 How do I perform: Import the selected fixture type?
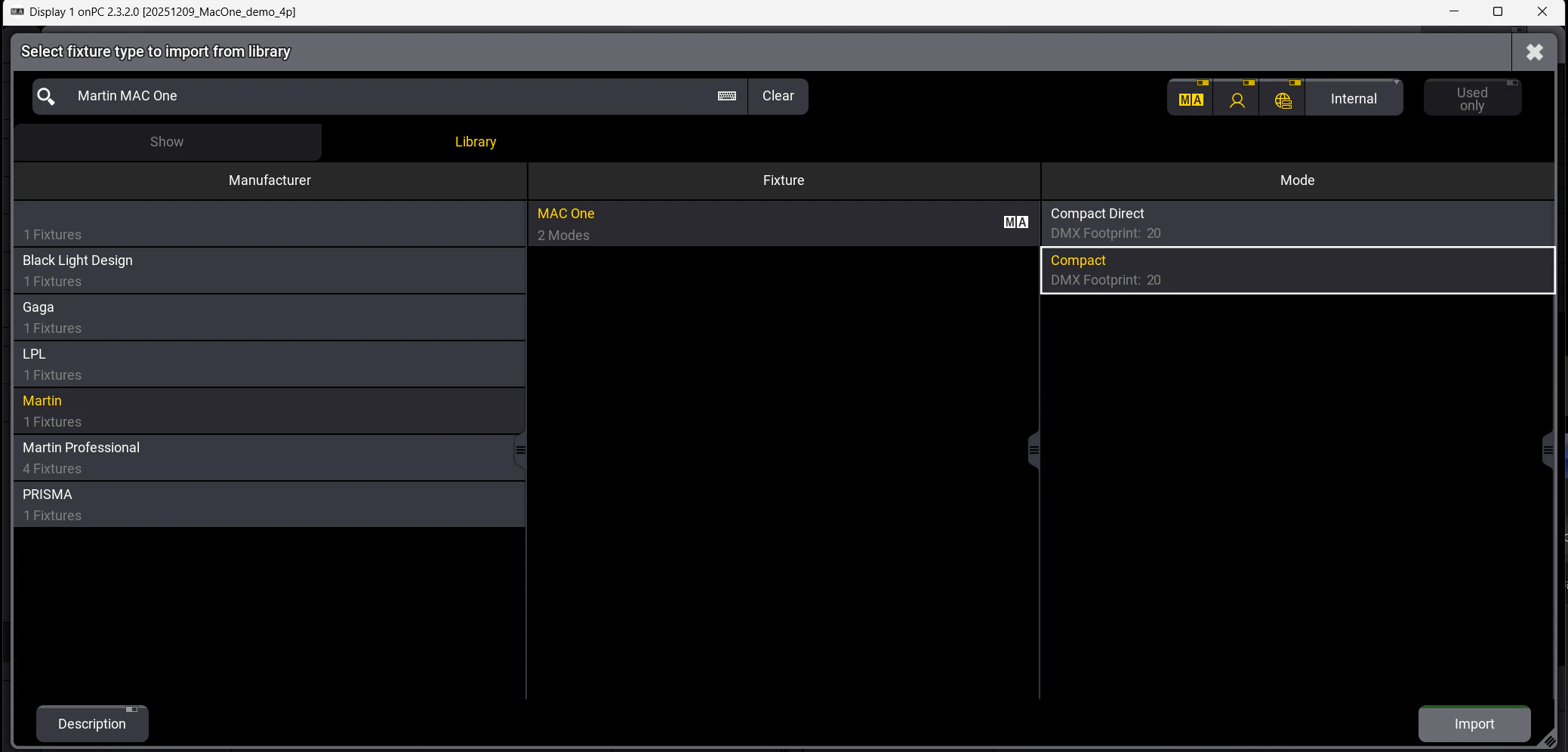[x=1474, y=724]
